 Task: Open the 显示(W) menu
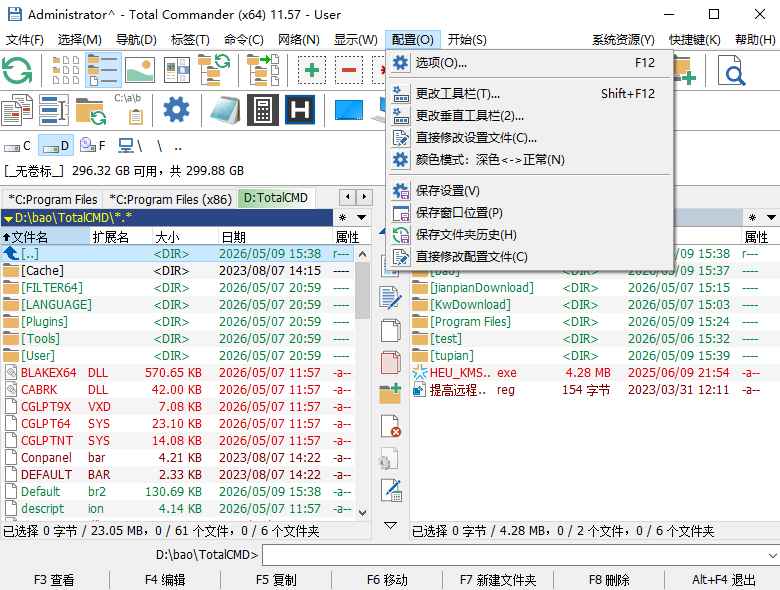pos(355,39)
